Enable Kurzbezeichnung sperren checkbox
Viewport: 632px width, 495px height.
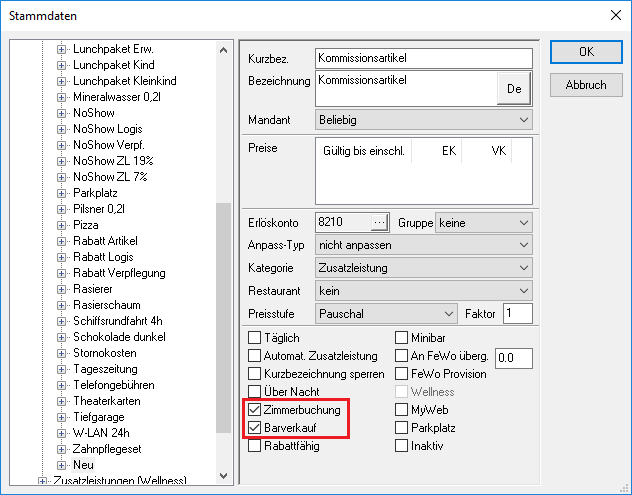click(254, 374)
